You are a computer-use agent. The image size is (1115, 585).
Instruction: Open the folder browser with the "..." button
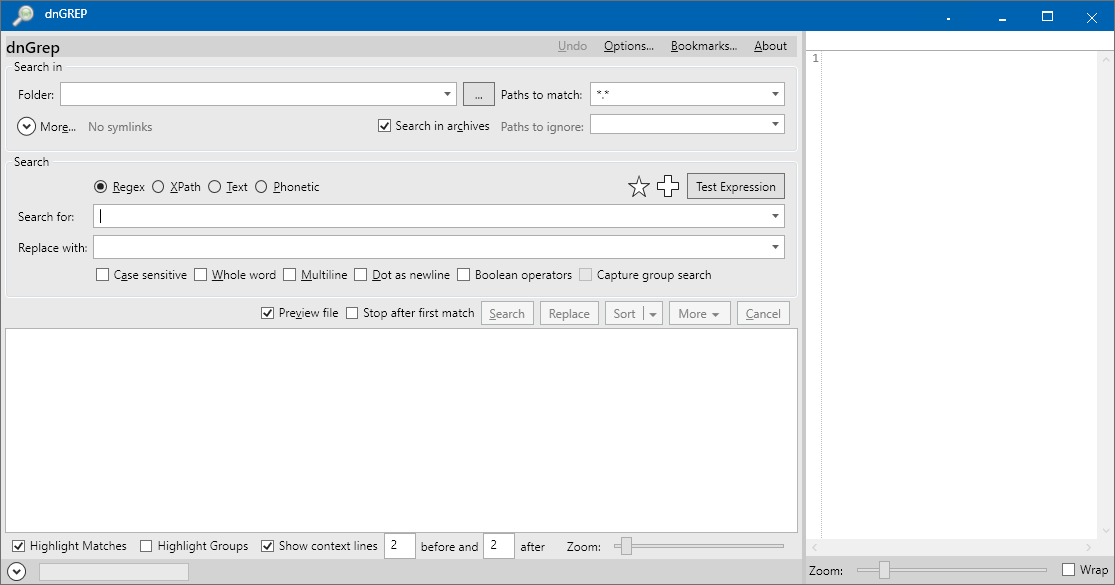tap(478, 93)
